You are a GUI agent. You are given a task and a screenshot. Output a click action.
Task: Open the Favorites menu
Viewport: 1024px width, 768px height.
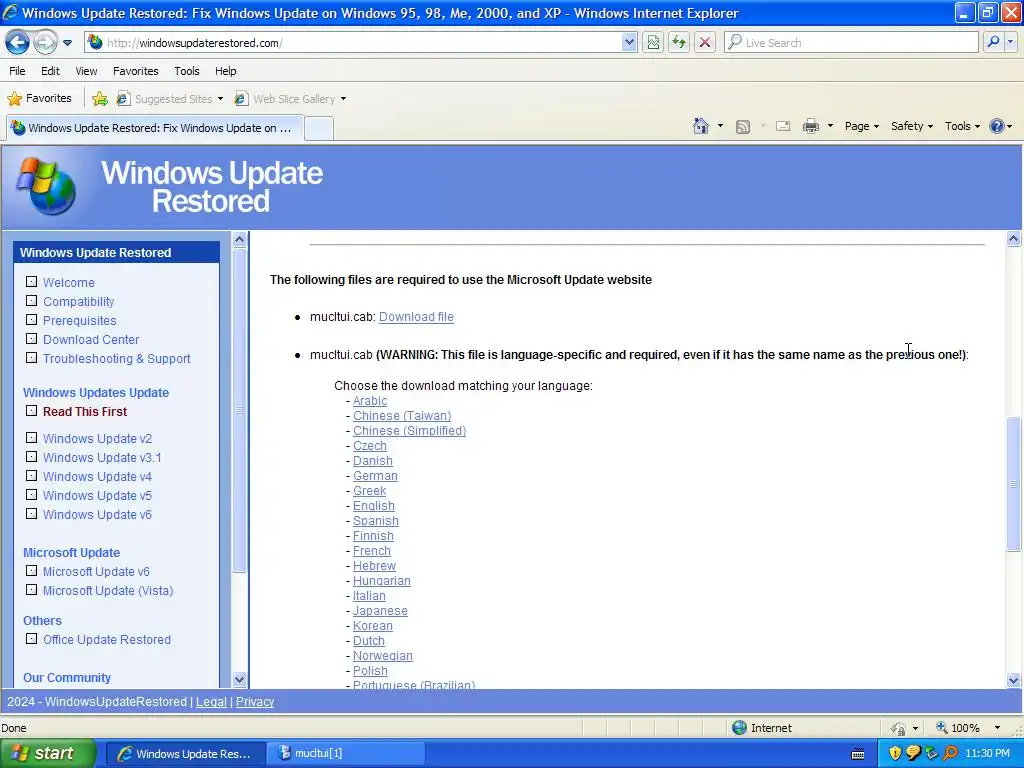coord(136,71)
